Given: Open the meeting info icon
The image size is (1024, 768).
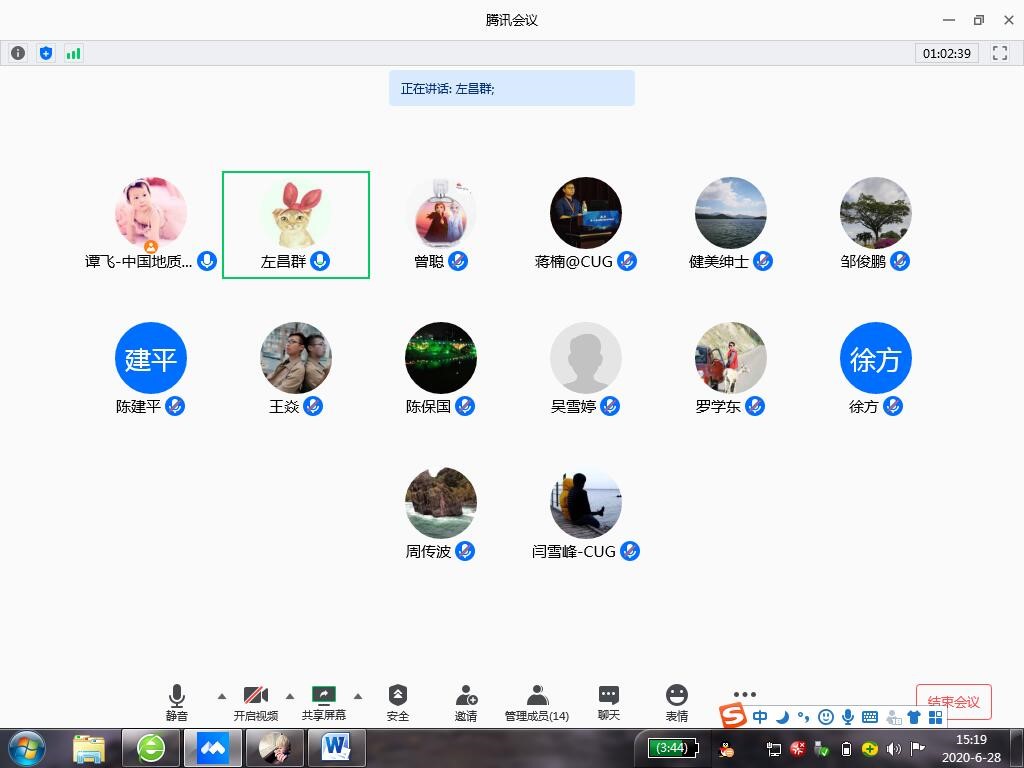Looking at the screenshot, I should pyautogui.click(x=18, y=53).
